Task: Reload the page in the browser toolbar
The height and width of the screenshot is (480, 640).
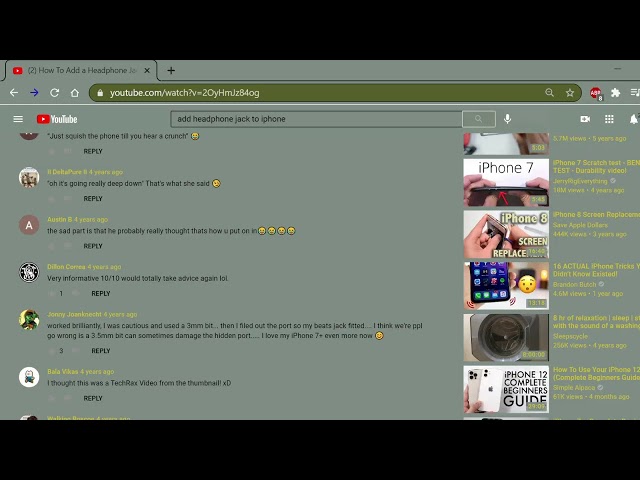Action: point(54,93)
